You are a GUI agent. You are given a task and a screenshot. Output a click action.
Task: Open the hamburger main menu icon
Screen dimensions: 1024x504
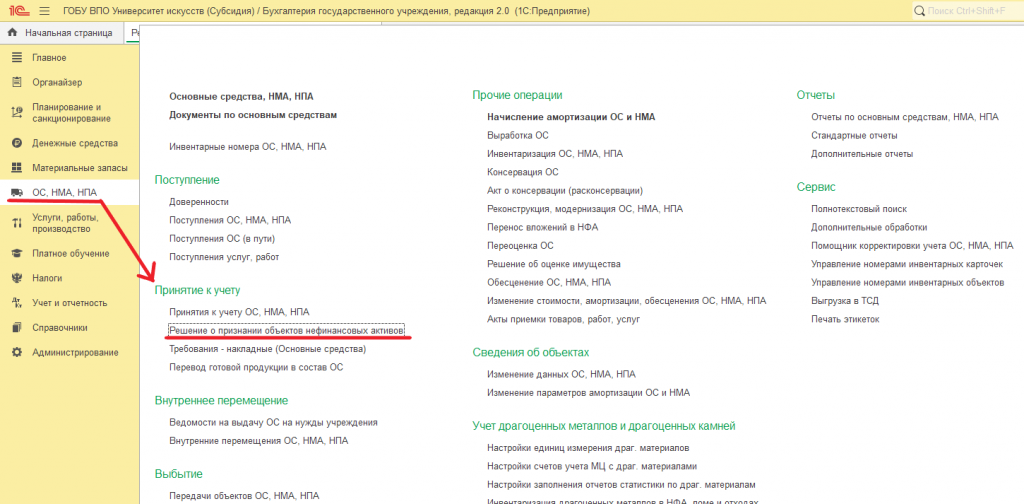(44, 11)
